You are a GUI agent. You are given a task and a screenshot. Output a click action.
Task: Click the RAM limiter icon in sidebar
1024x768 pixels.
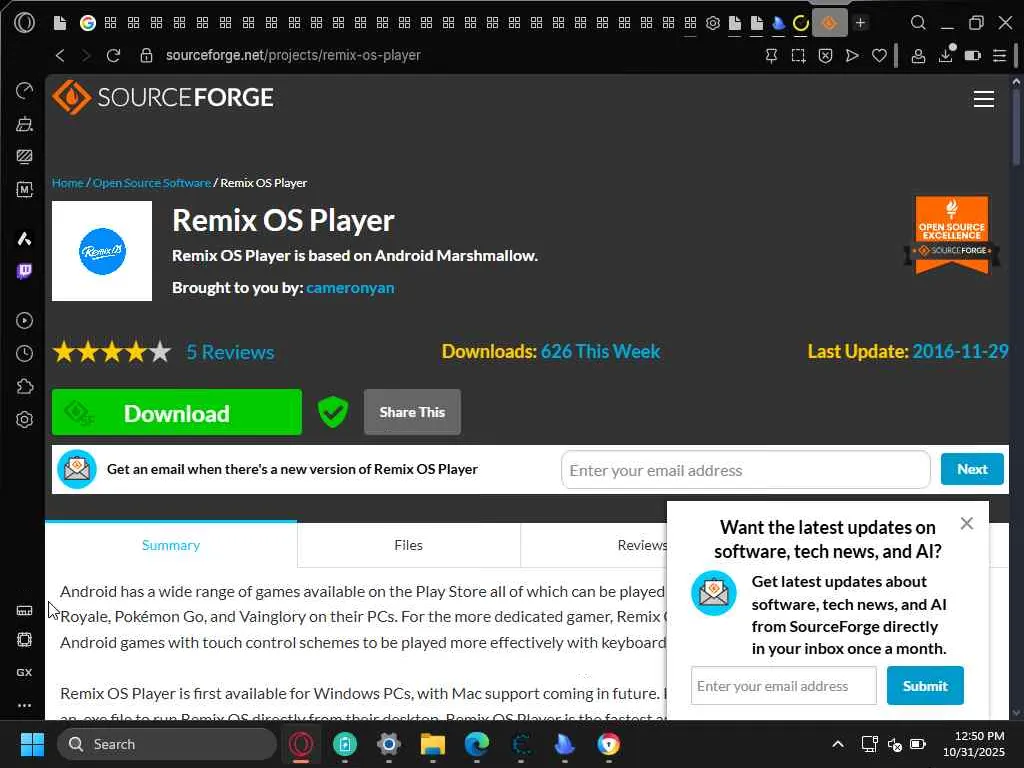(24, 611)
